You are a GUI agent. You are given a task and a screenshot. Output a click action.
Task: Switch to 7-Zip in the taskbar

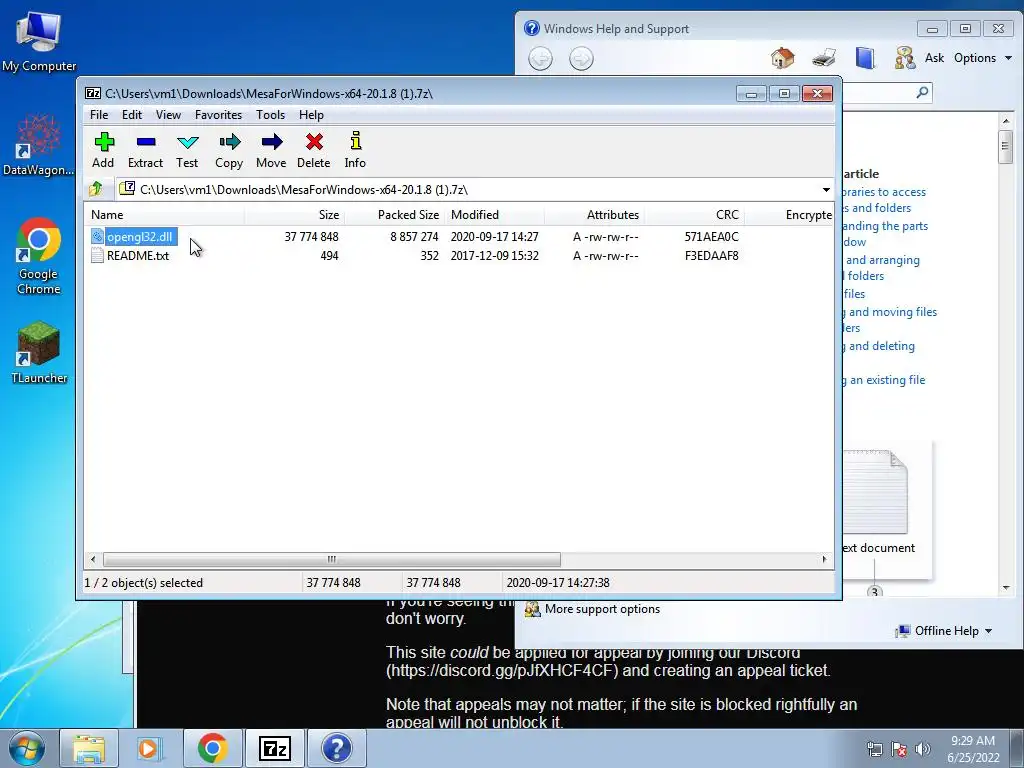click(x=274, y=748)
